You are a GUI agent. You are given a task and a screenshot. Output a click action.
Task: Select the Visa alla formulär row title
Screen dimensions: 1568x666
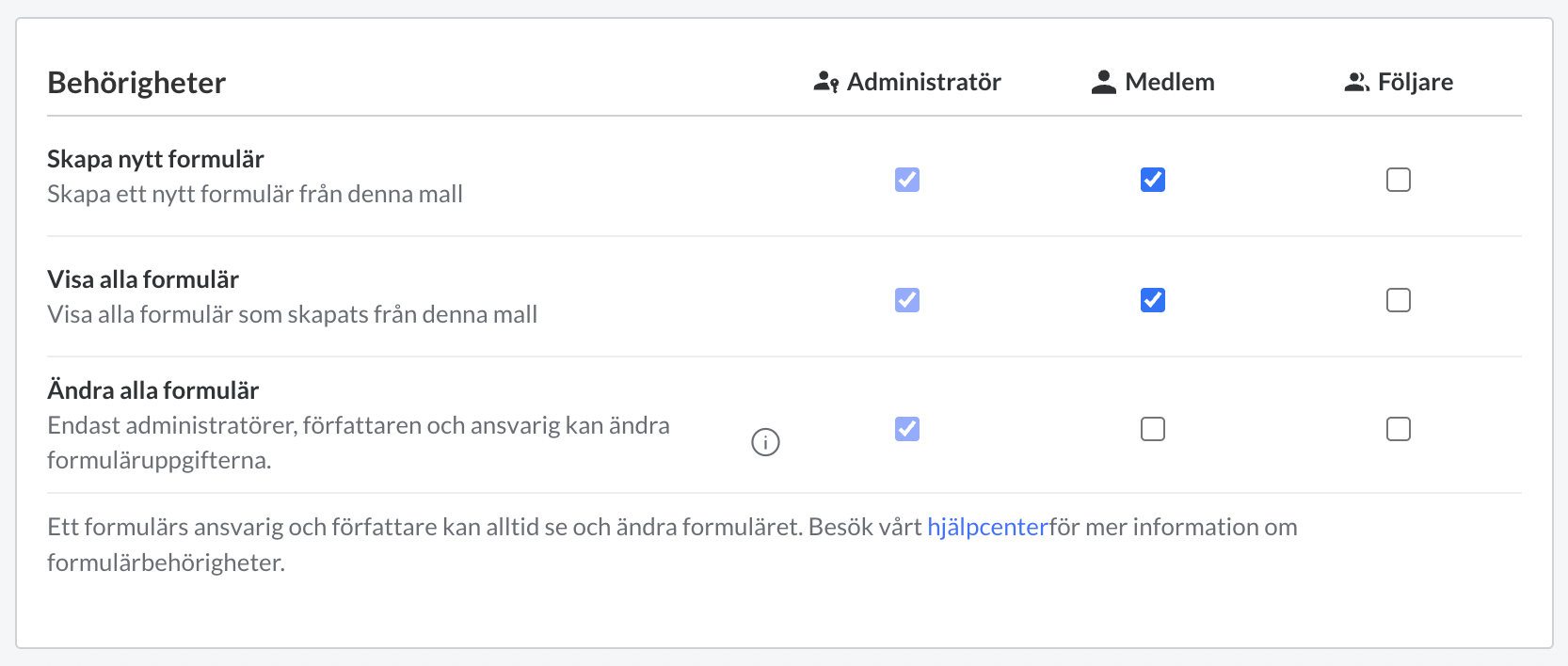point(143,279)
